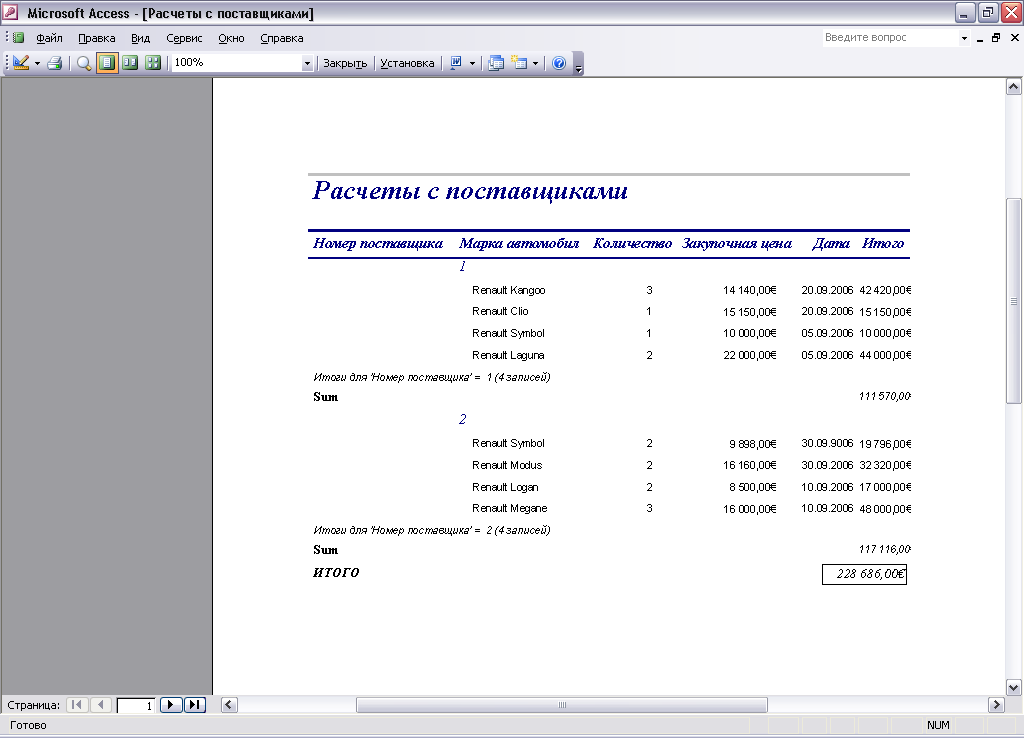The width and height of the screenshot is (1024, 738).
Task: Toggle Two Pages view
Action: click(x=130, y=63)
